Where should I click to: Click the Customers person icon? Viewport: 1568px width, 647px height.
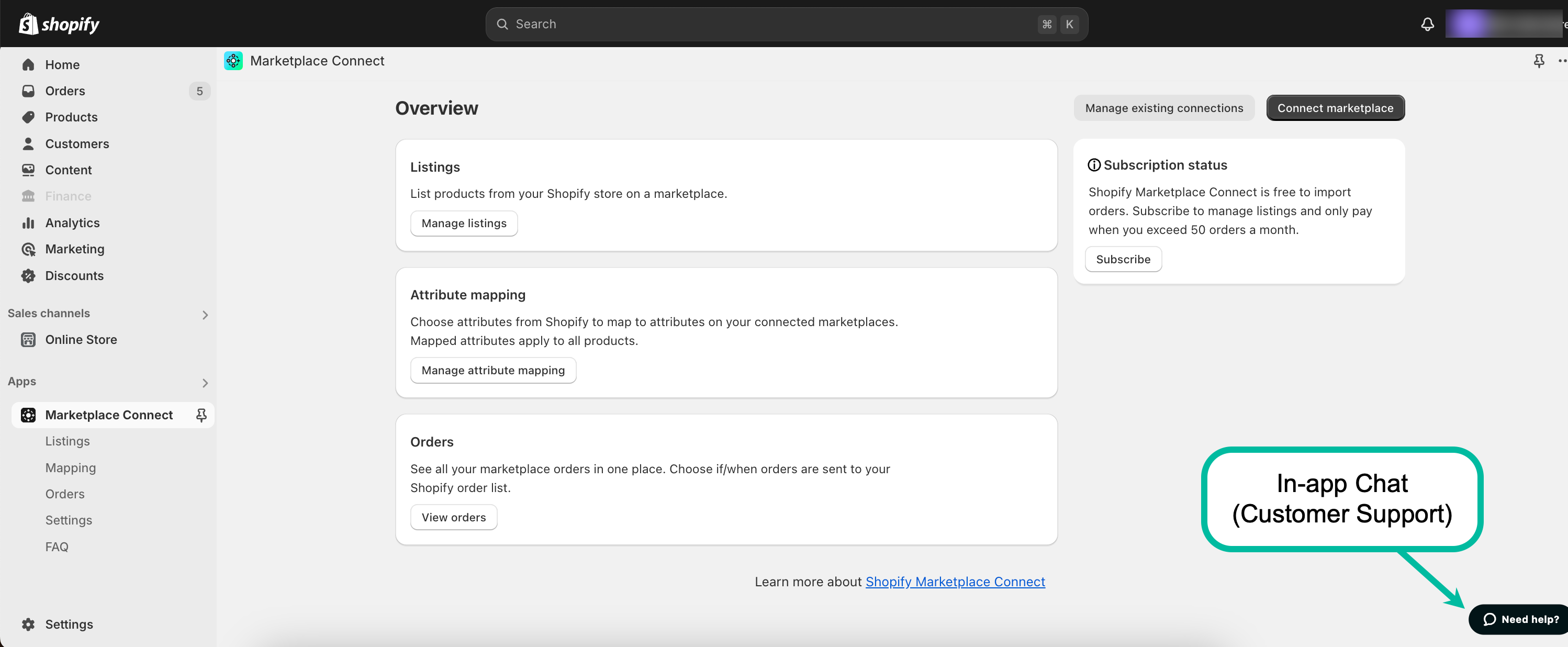[28, 143]
